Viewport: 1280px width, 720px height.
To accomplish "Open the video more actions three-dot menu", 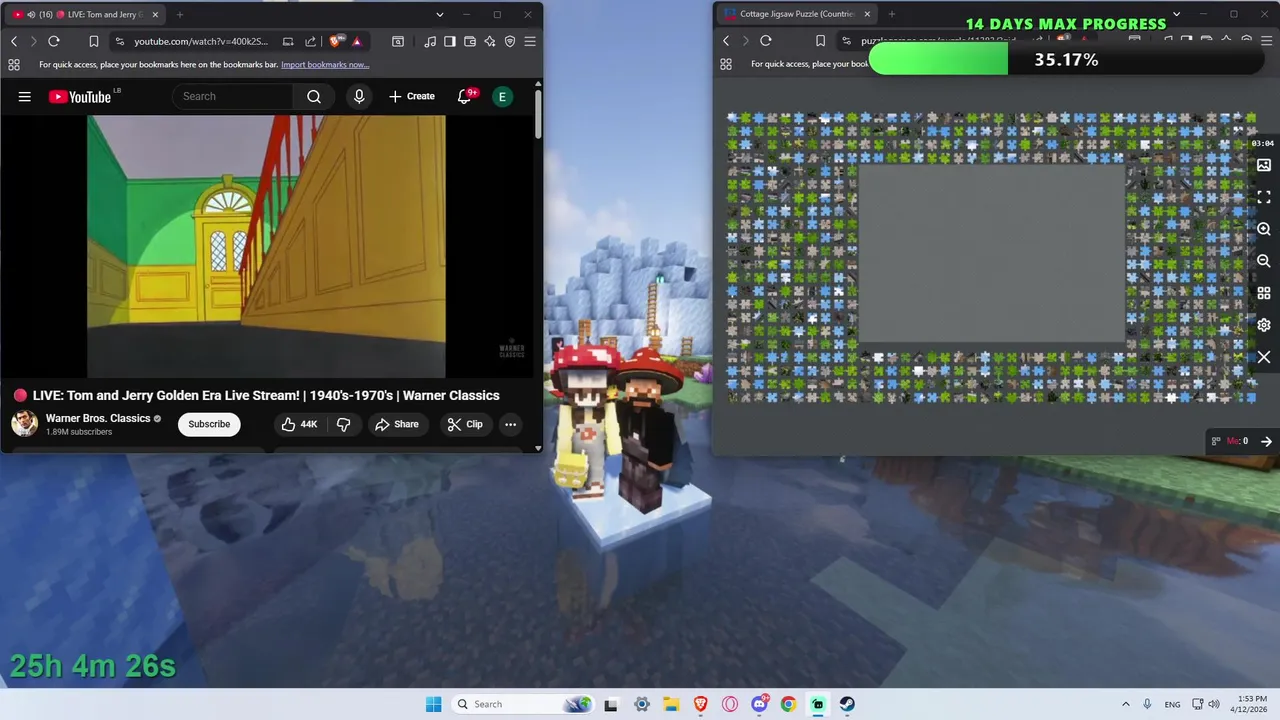I will pos(510,424).
